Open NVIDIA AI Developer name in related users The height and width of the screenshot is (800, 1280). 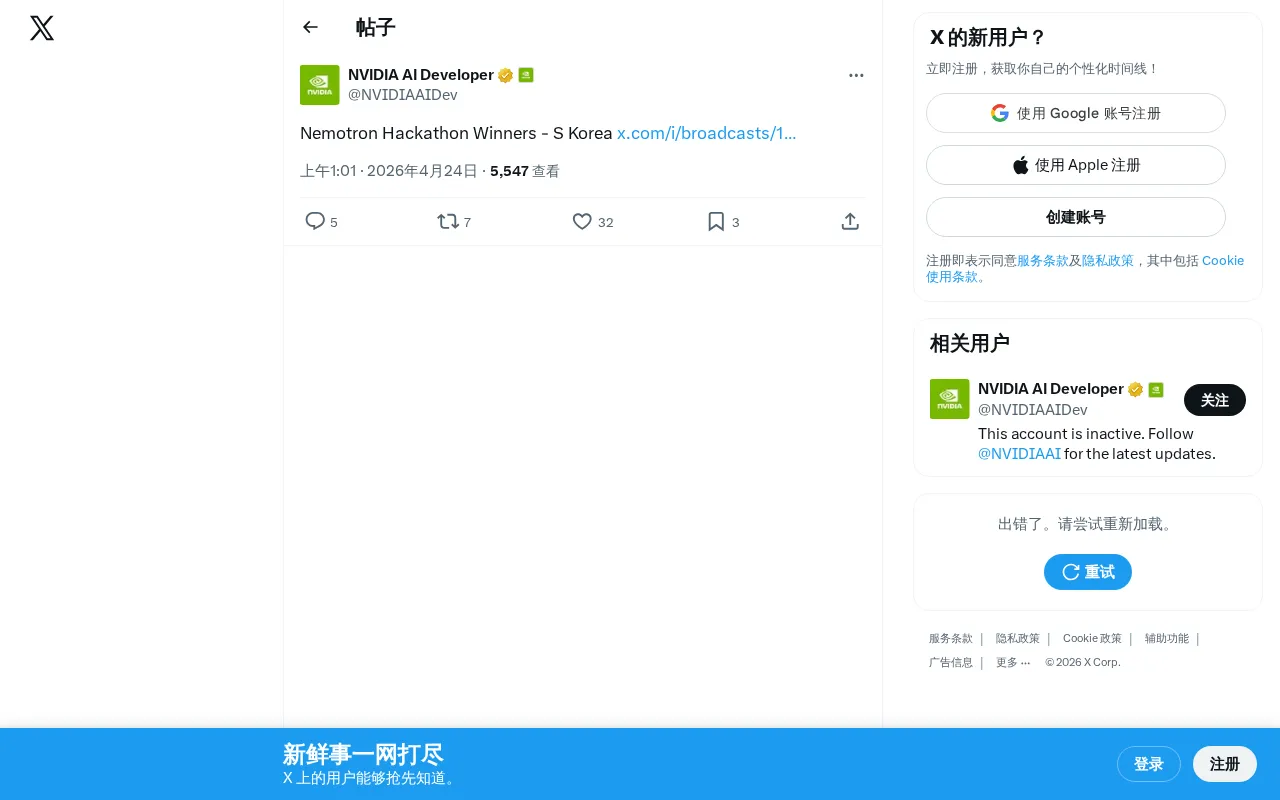(1051, 389)
